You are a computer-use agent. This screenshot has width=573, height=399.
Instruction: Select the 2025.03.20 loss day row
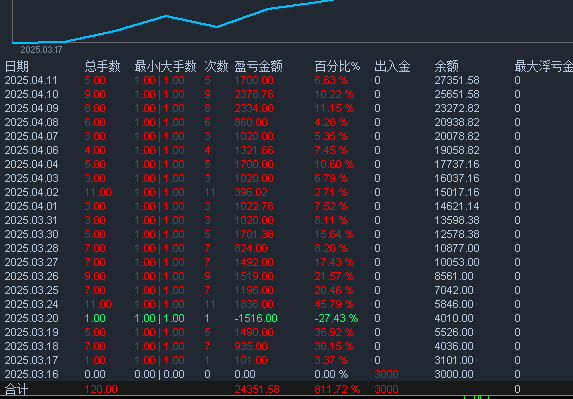coord(286,318)
